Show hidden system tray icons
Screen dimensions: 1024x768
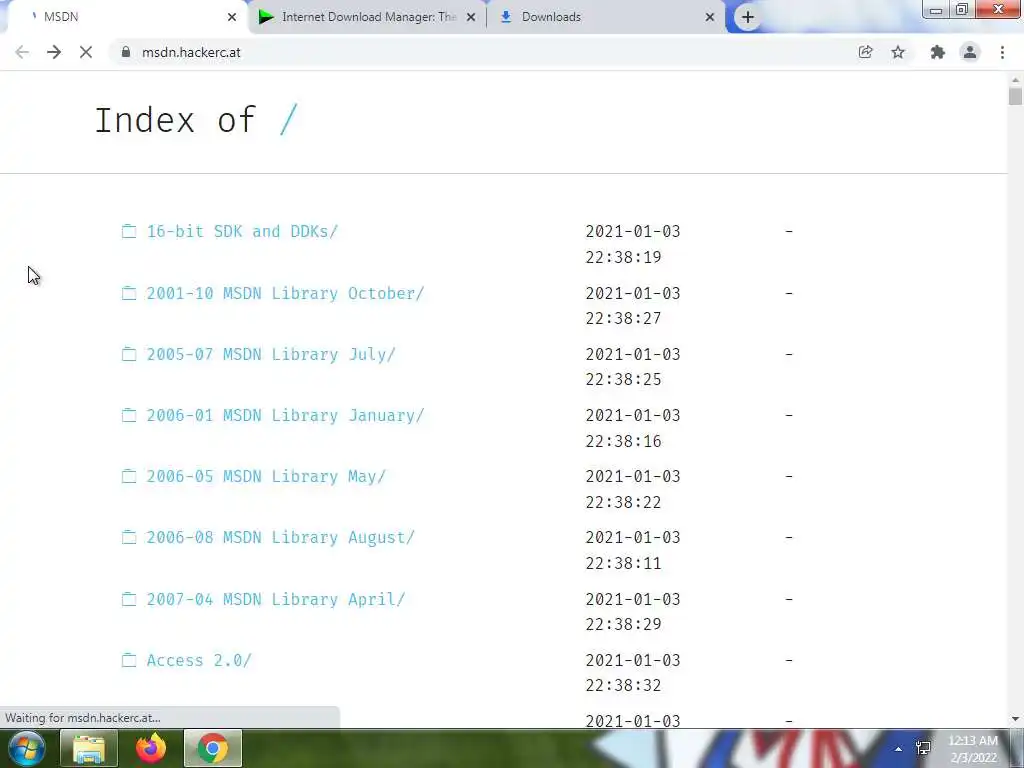tap(899, 749)
